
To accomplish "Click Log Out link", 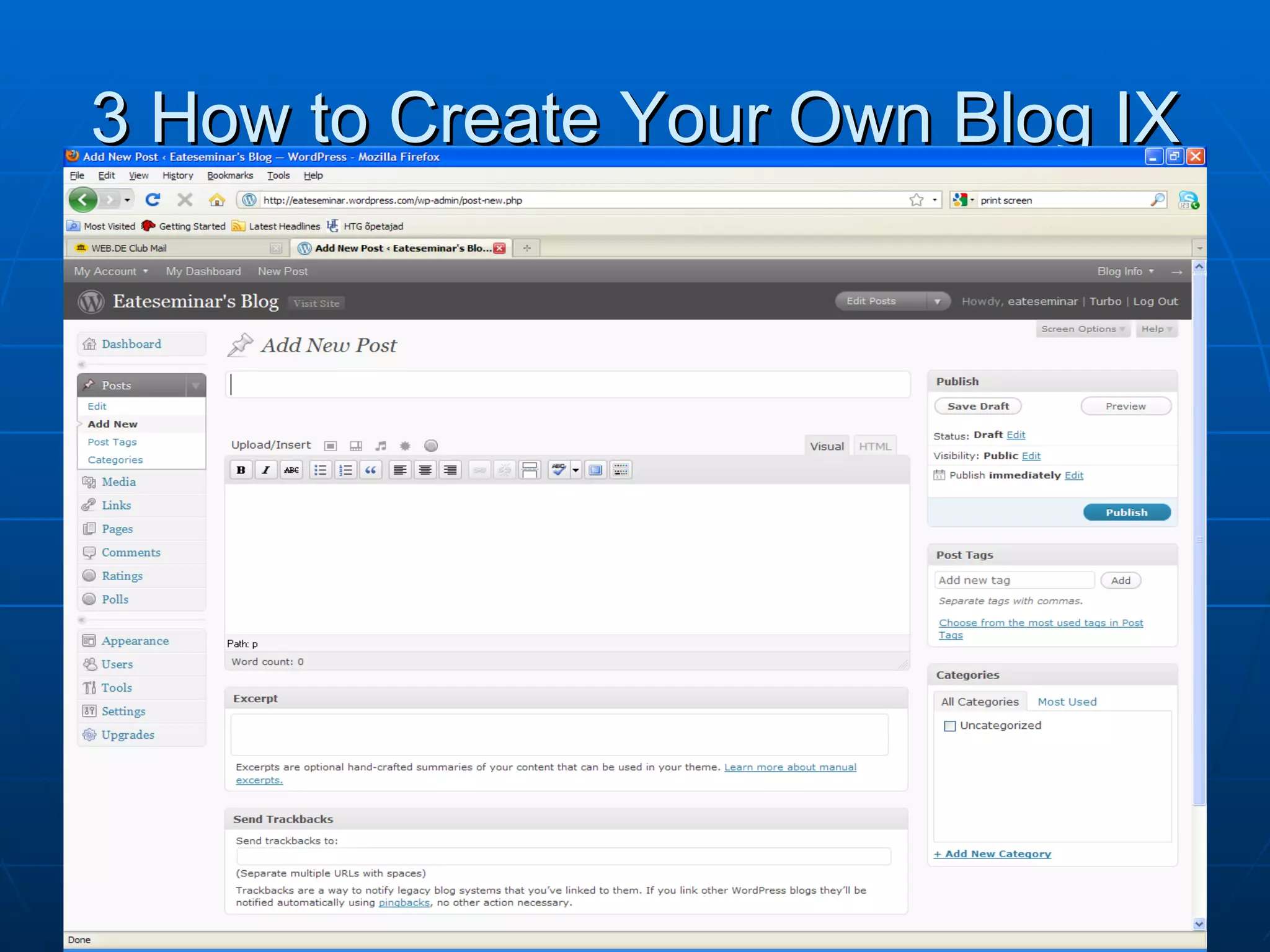I will pos(1155,301).
